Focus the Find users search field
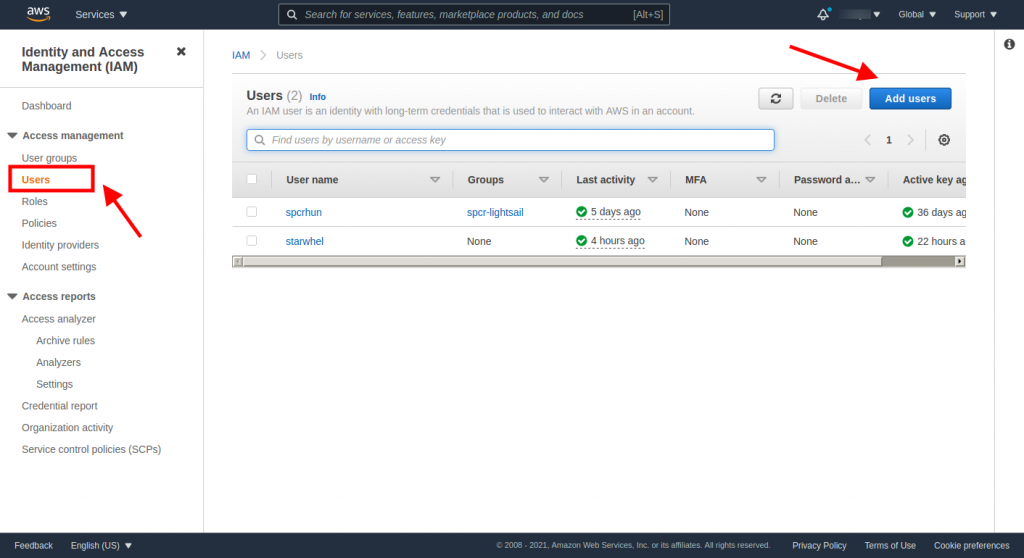The height and width of the screenshot is (558, 1024). point(510,140)
